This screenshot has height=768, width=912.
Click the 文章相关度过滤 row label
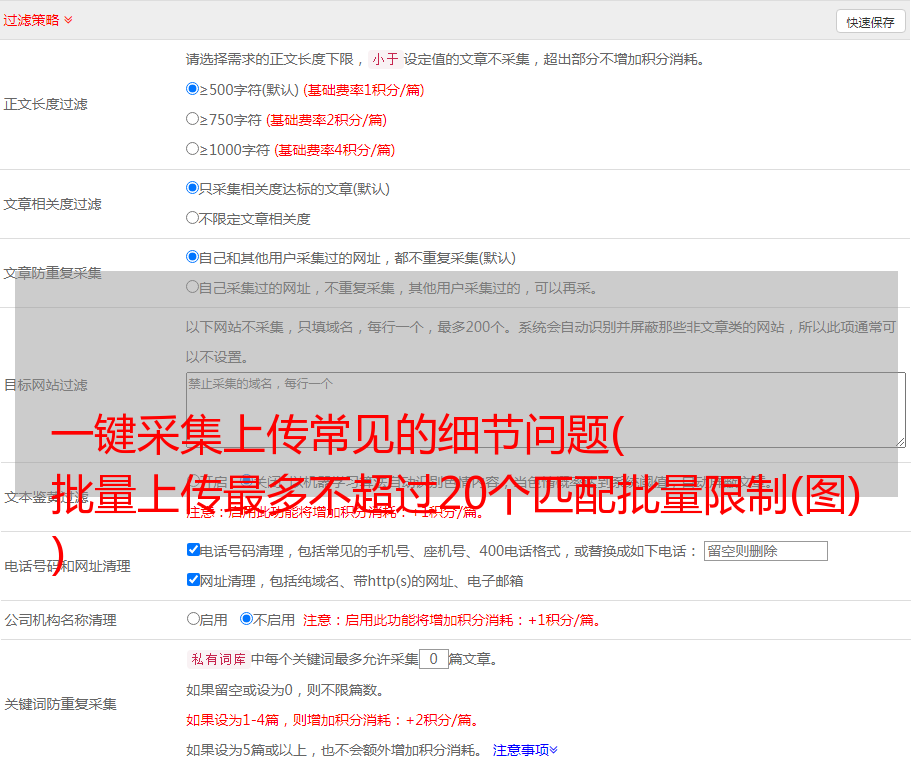coord(52,204)
